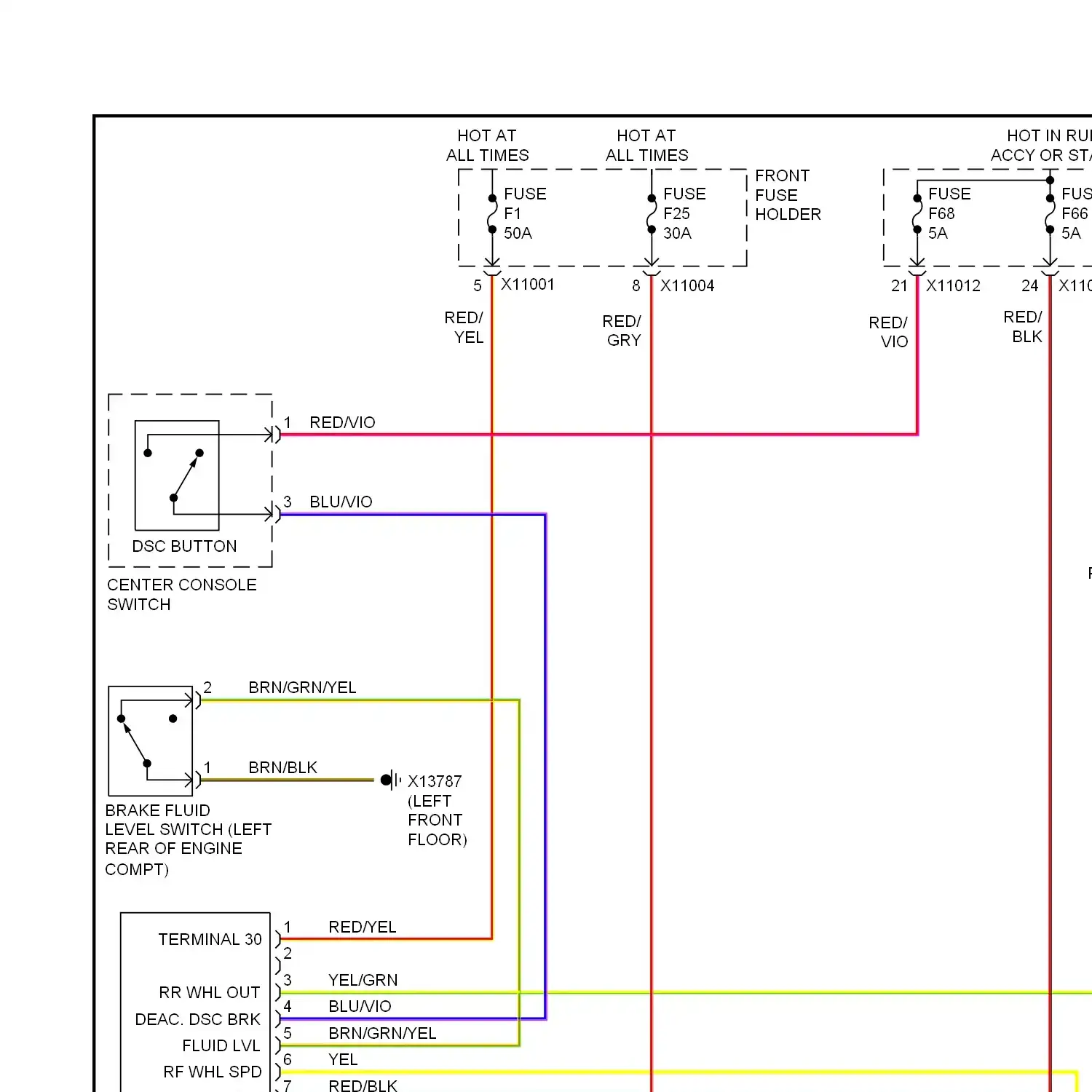Click connector label X11012

tap(953, 285)
